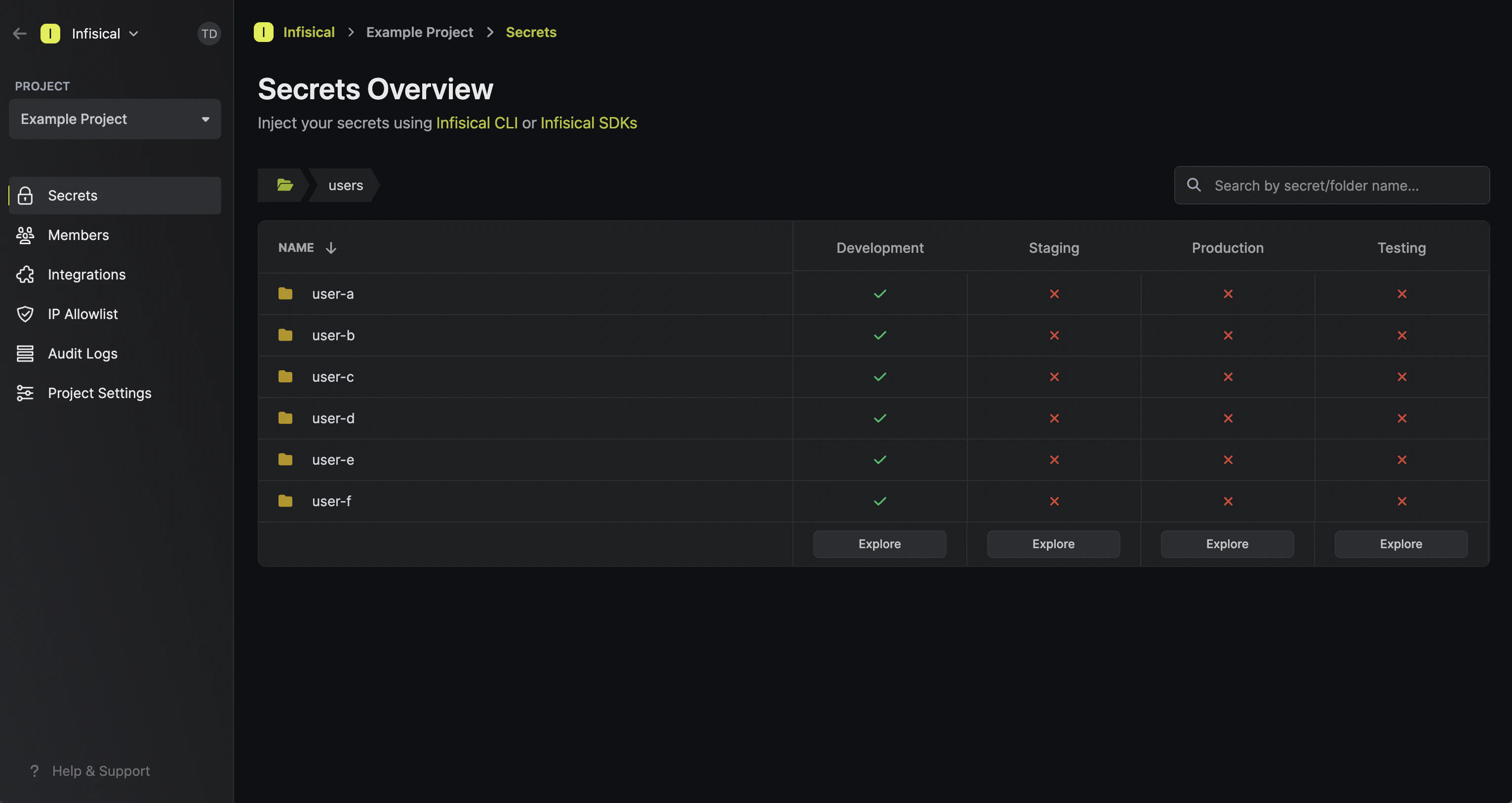Explore the Production environment
The height and width of the screenshot is (803, 1512).
point(1227,544)
